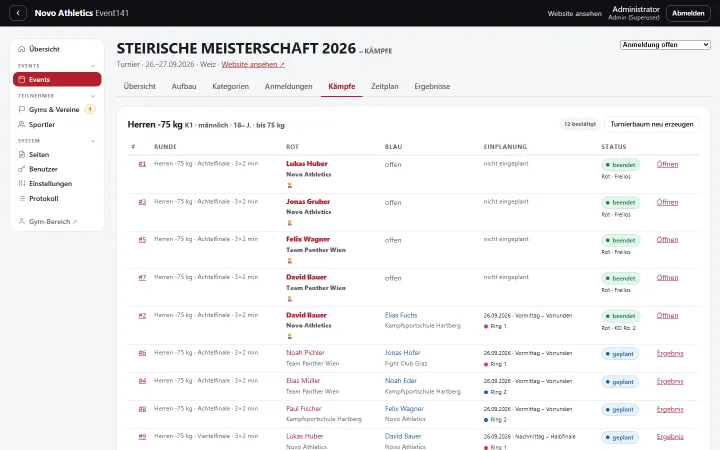Click Öffnen for fight #3

(x=667, y=202)
